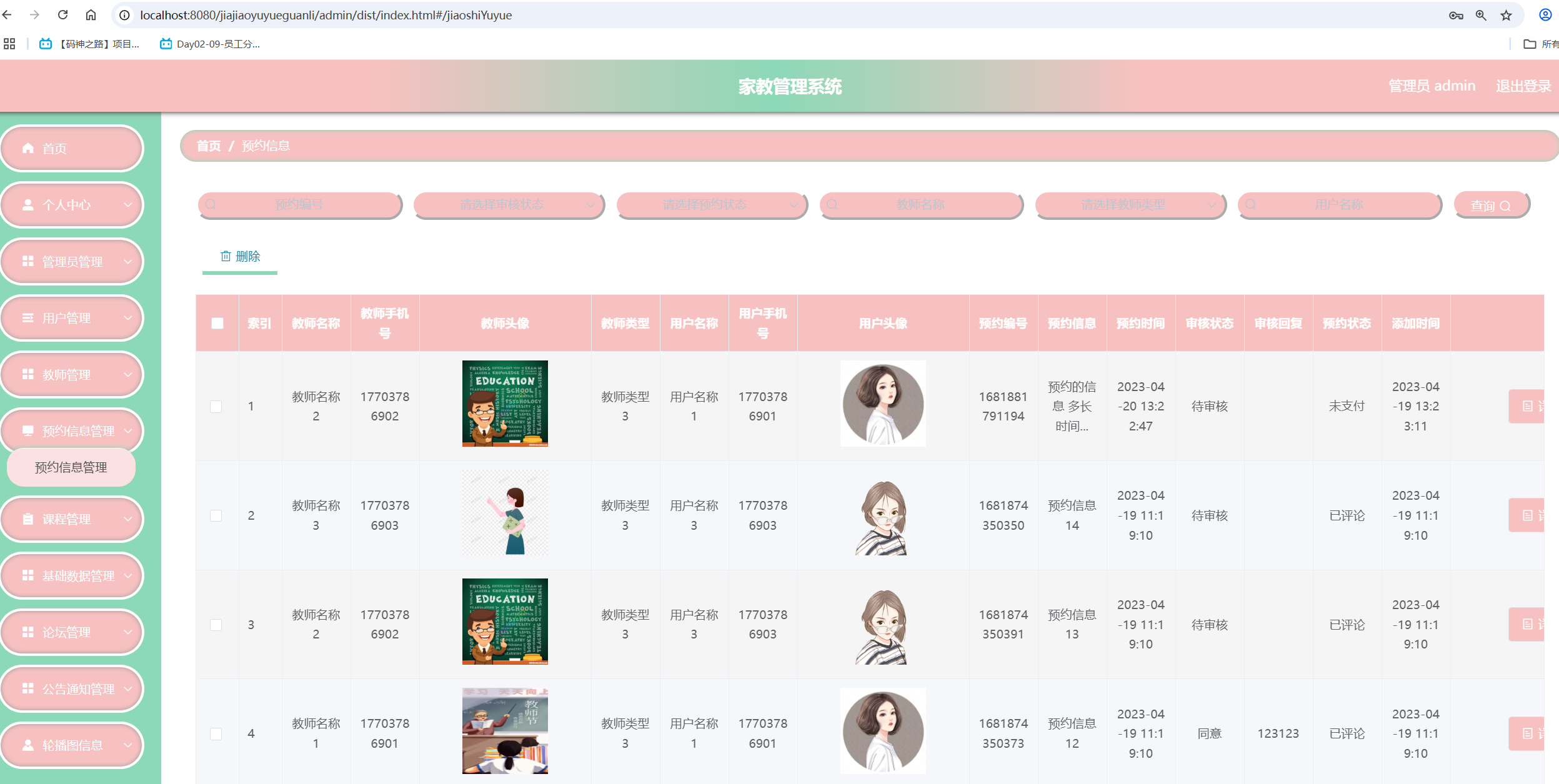This screenshot has height=784, width=1559.
Task: Expand 教师管理 with its chevron arrow
Action: 128,374
